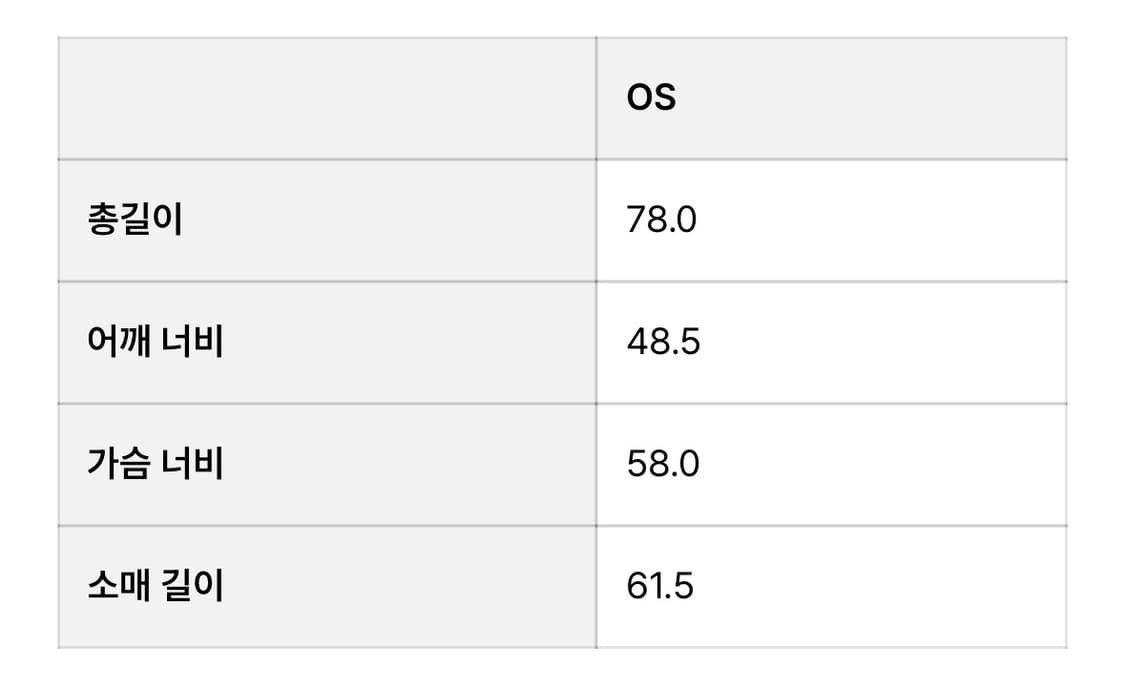Pick the chest width measurement under OS
Image resolution: width=1125 pixels, height=690 pixels.
pyautogui.click(x=663, y=464)
